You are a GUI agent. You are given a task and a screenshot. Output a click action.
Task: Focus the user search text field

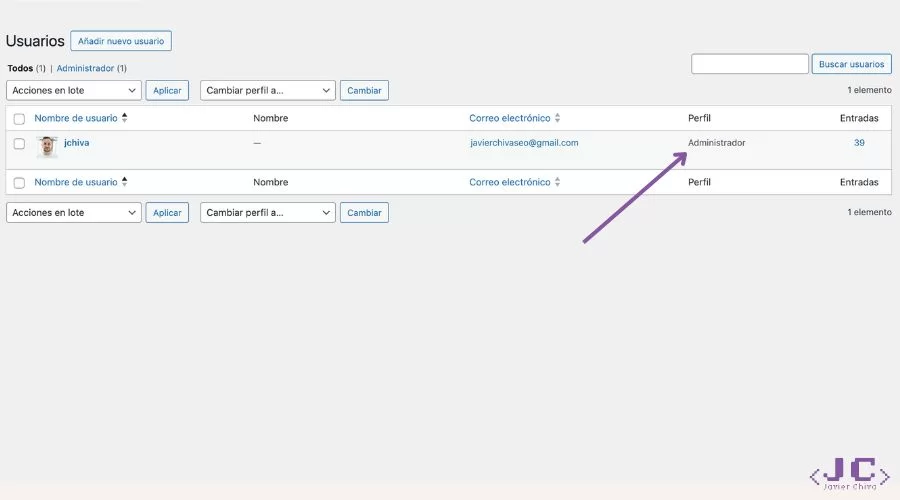point(749,64)
